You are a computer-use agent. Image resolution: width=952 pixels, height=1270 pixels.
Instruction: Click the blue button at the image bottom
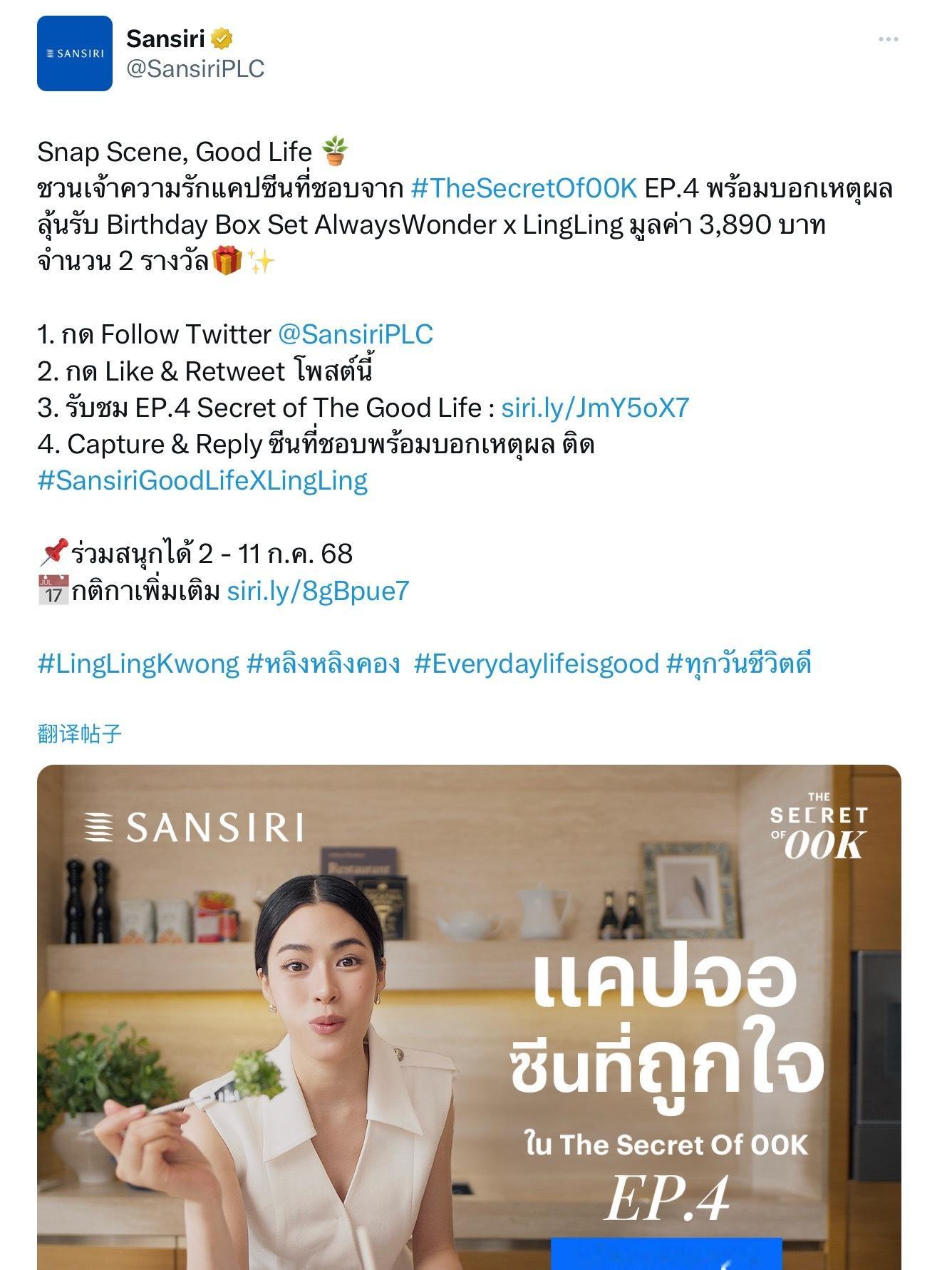point(666,1254)
